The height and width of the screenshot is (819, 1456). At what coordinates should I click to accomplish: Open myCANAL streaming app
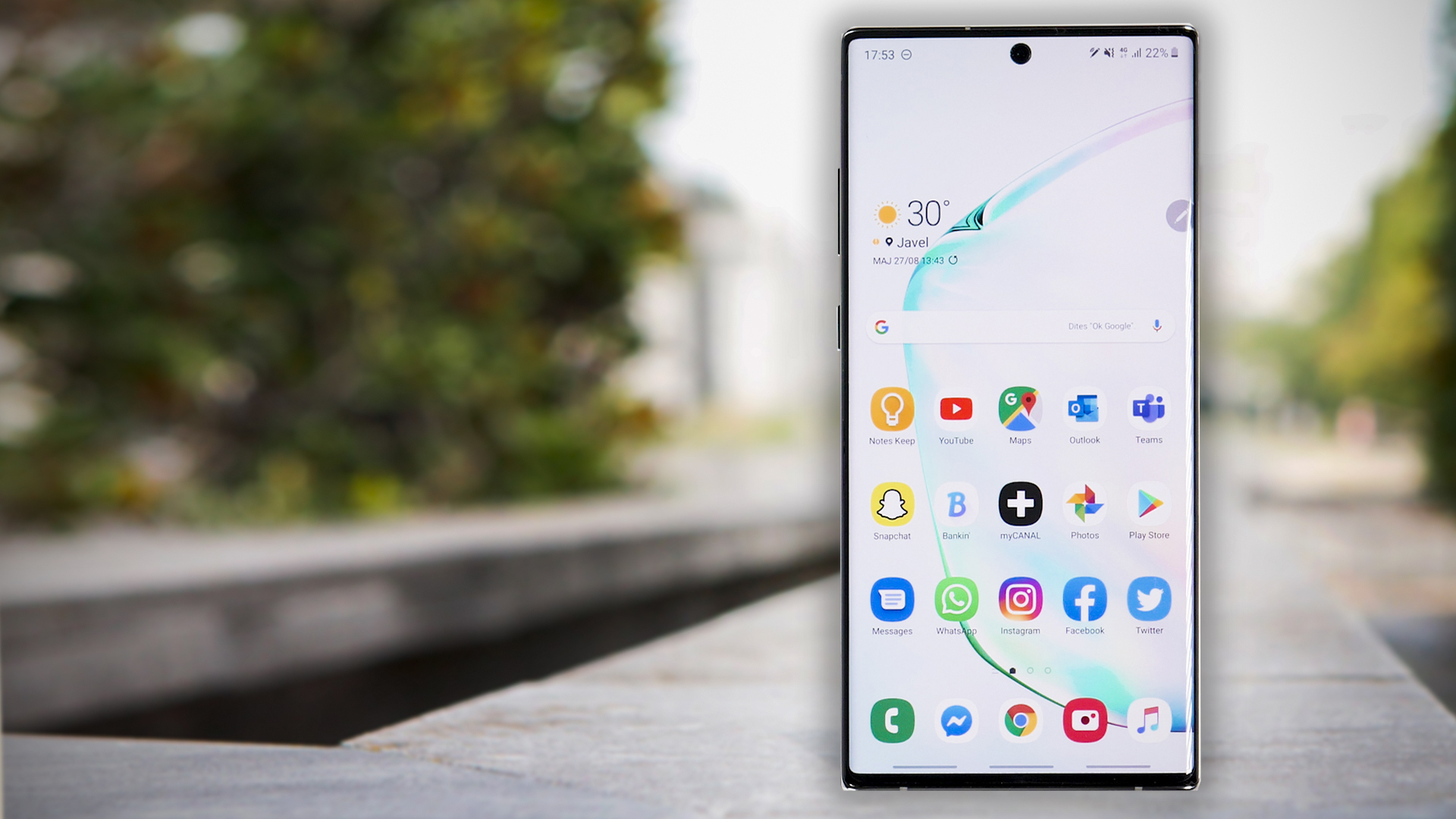(x=1019, y=504)
